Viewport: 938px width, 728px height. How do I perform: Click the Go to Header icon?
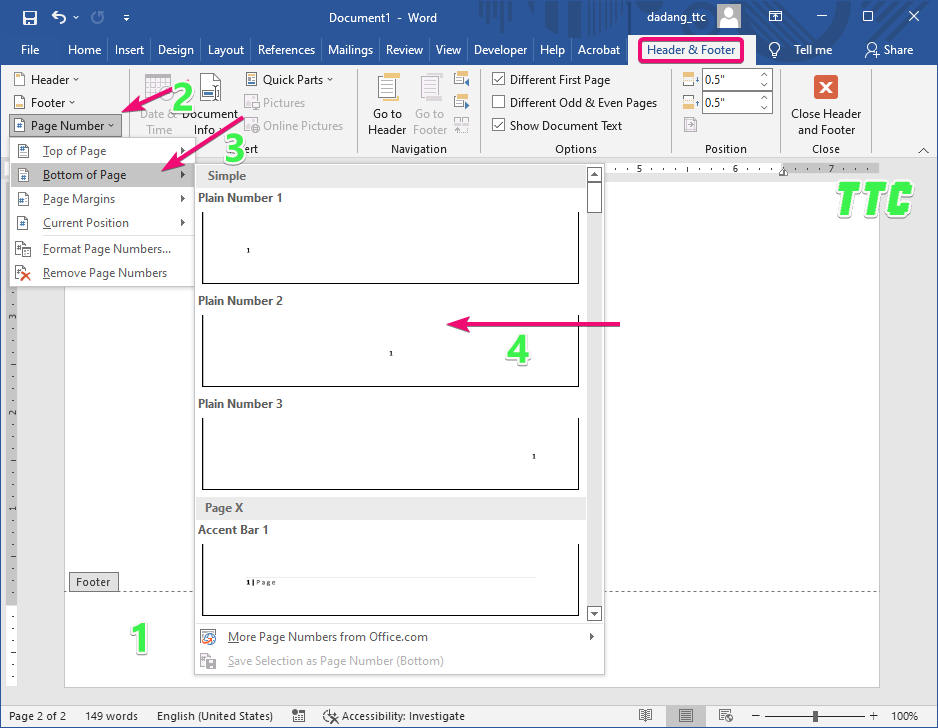(x=386, y=88)
